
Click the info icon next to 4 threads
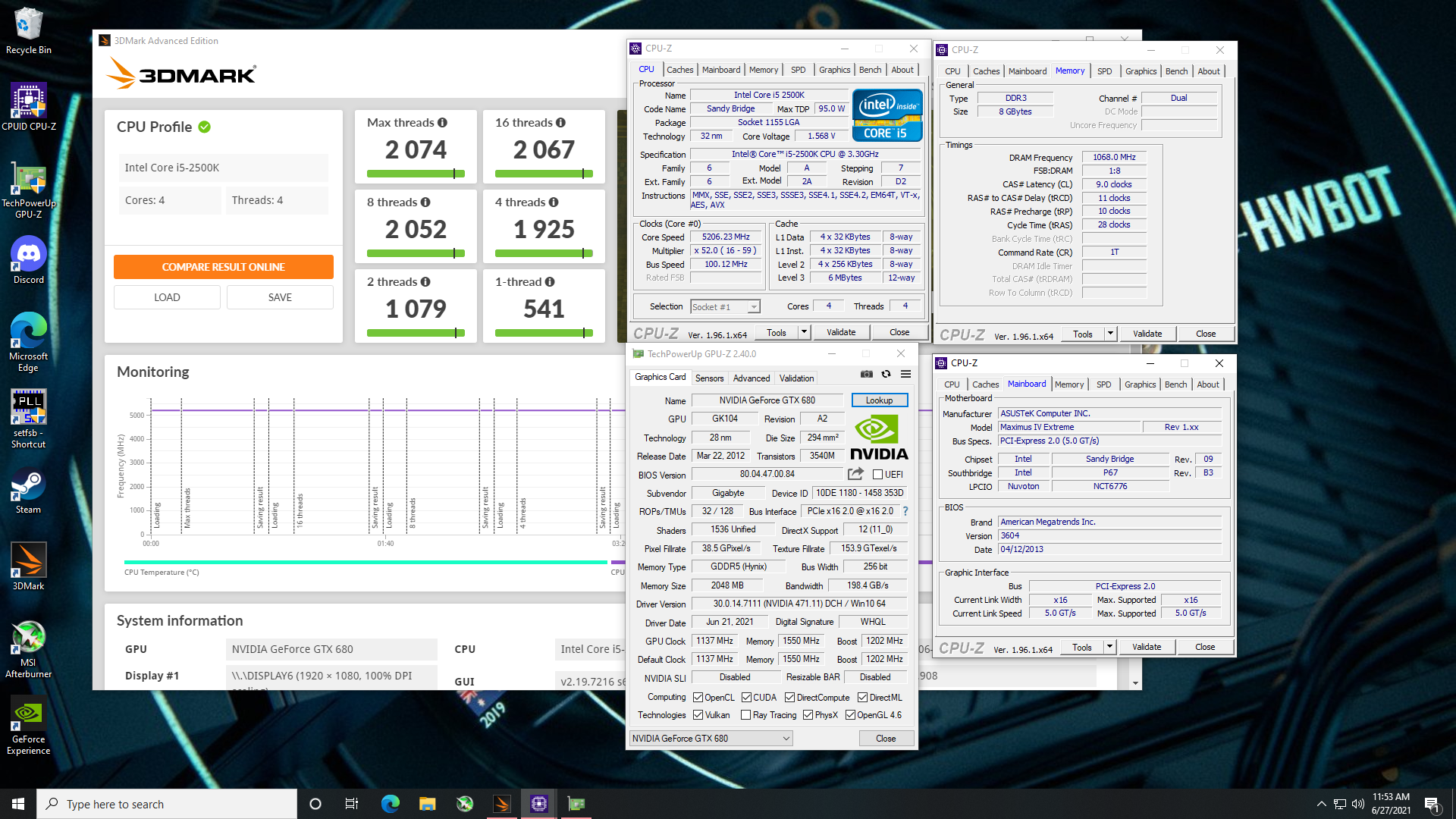[554, 202]
